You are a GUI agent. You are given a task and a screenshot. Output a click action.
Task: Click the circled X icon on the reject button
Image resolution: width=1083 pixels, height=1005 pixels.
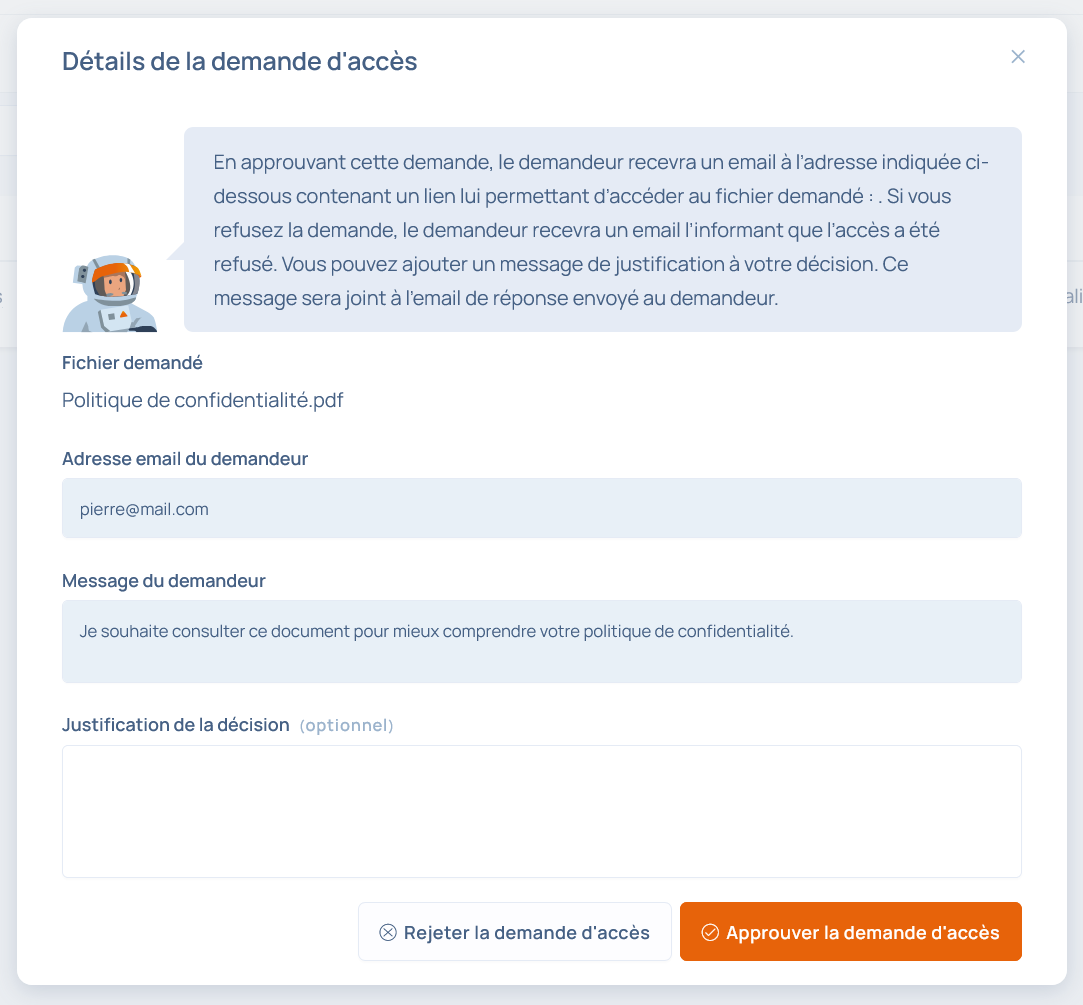pyautogui.click(x=388, y=933)
